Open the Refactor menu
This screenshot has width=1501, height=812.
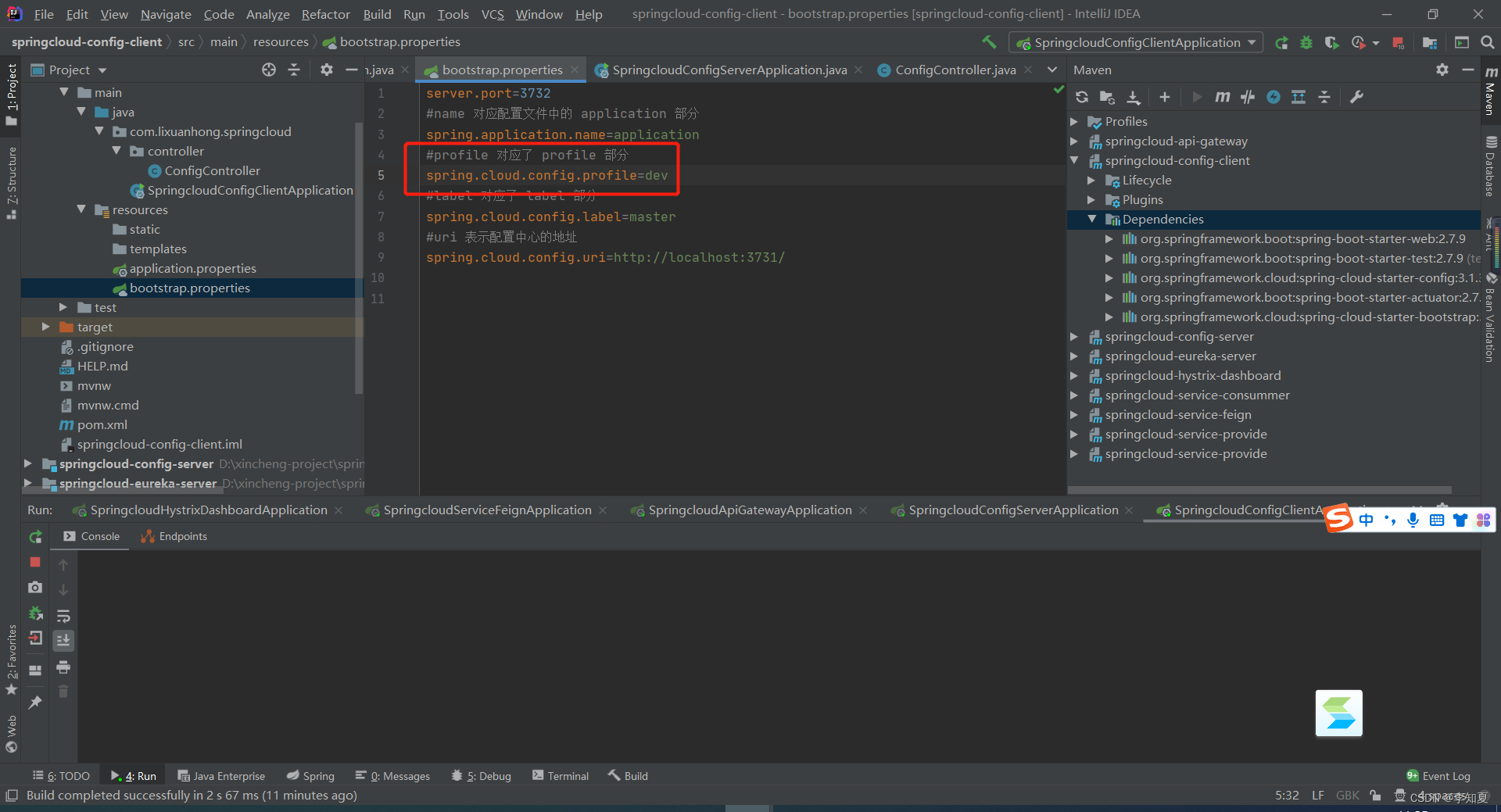click(326, 14)
